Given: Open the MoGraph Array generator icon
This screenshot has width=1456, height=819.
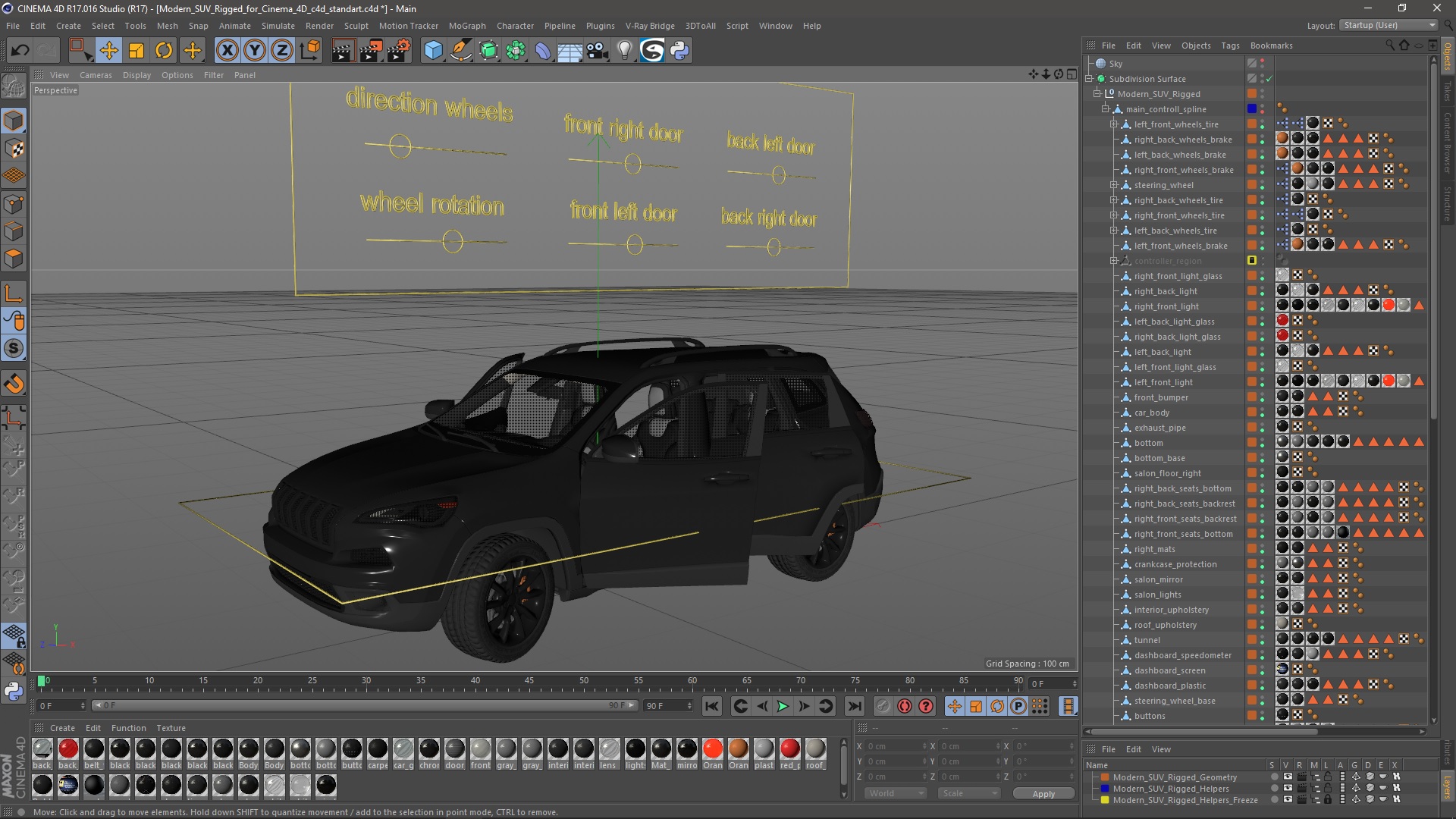Looking at the screenshot, I should pos(516,51).
